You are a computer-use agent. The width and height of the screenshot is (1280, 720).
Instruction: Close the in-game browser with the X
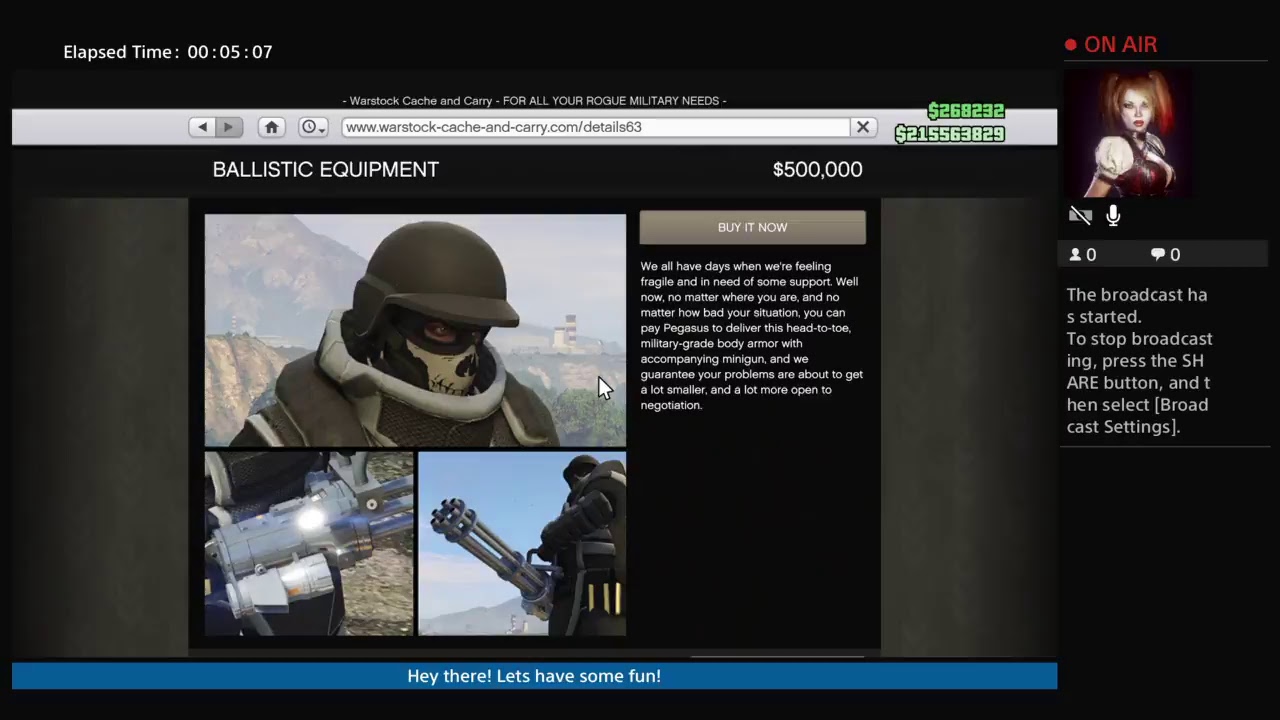click(863, 127)
